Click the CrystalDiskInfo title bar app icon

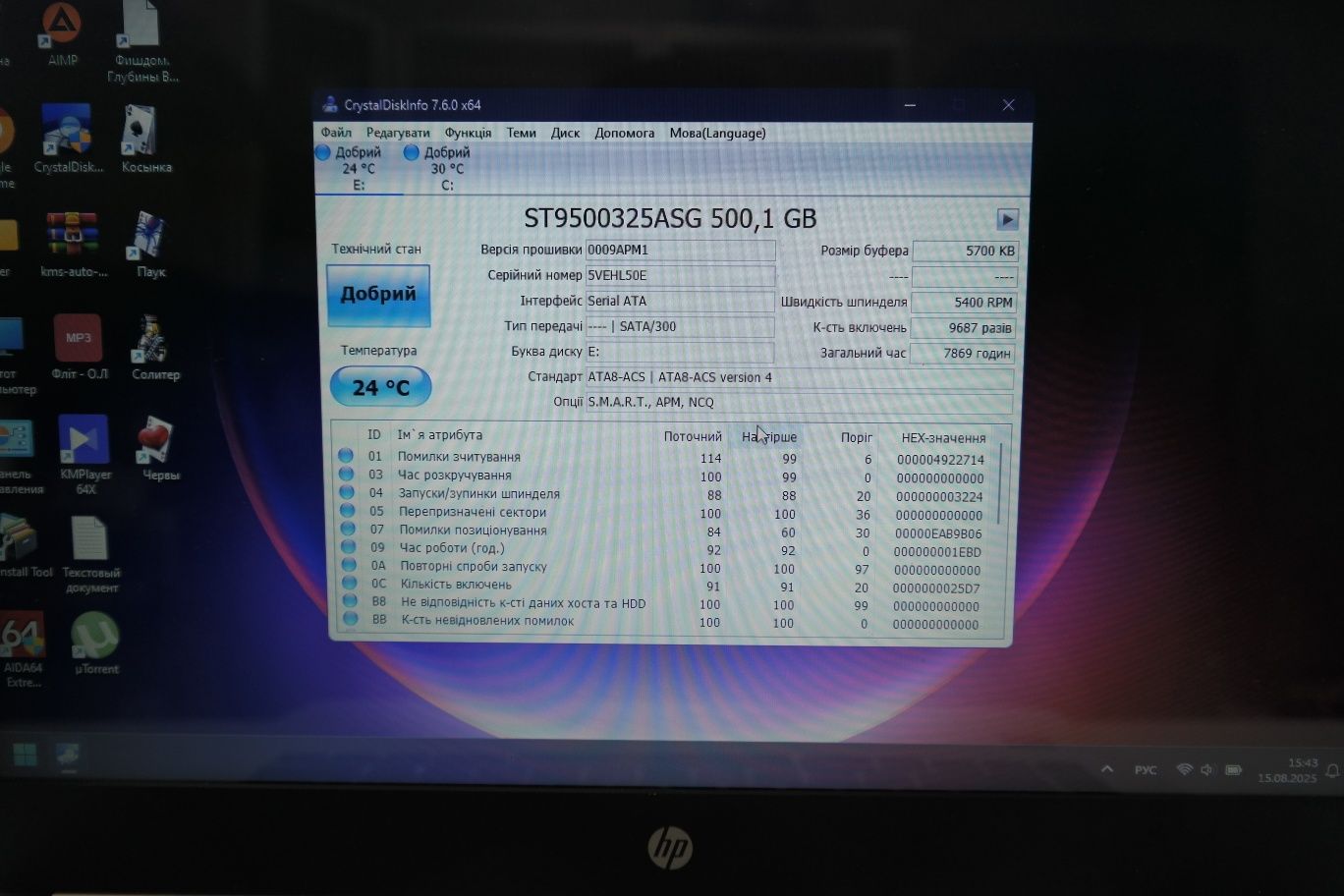click(x=328, y=105)
